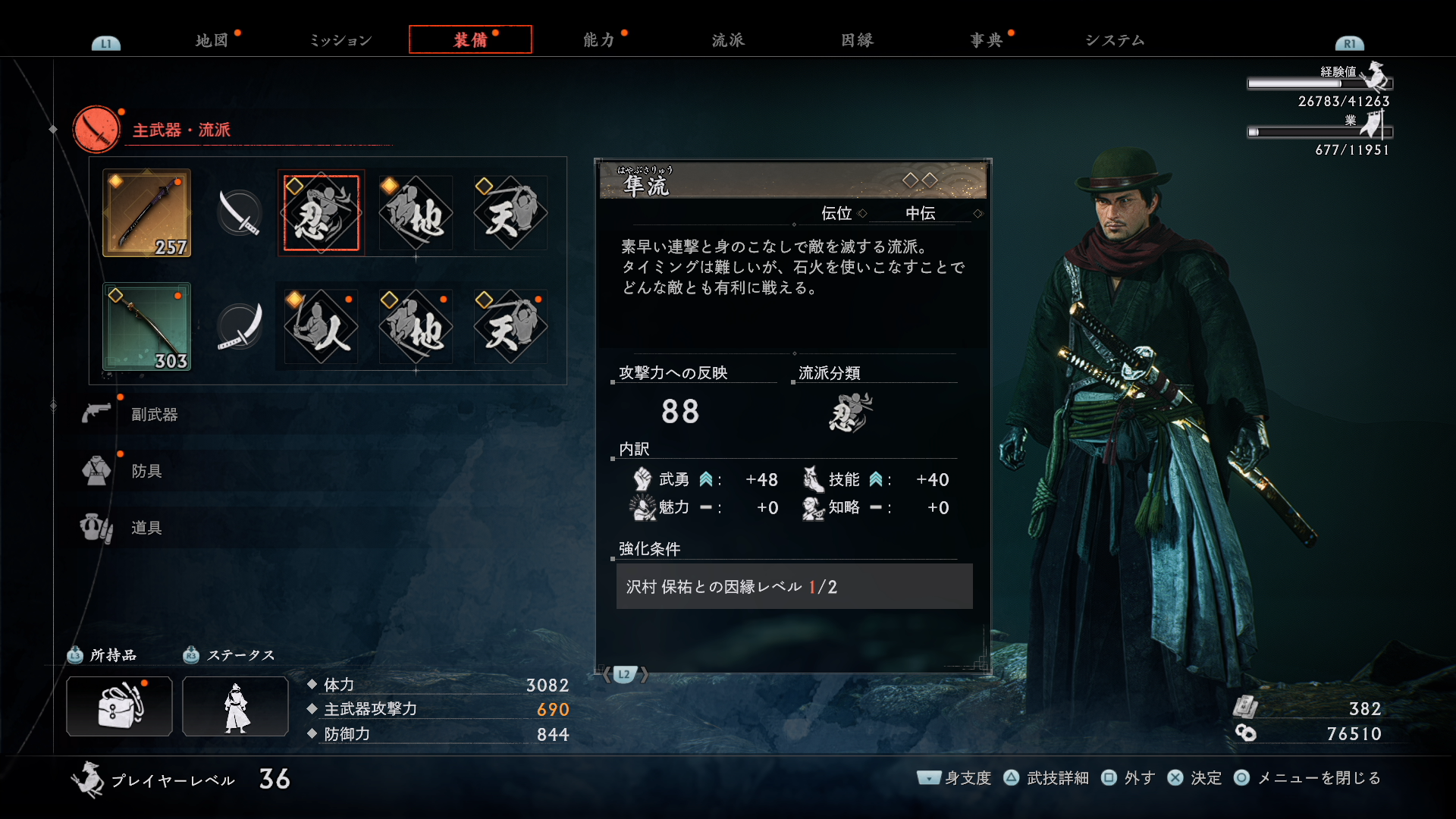Choose the bottom-row 天 style icon
The width and height of the screenshot is (1456, 819).
click(x=510, y=327)
